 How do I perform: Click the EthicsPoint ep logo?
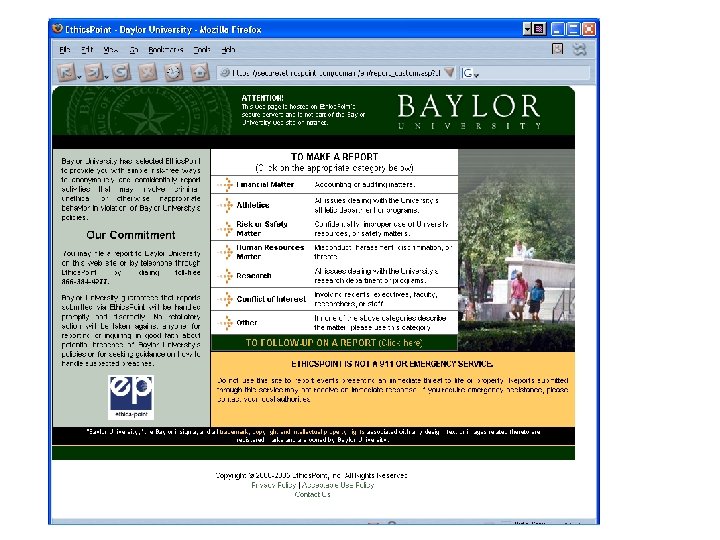pyautogui.click(x=131, y=397)
